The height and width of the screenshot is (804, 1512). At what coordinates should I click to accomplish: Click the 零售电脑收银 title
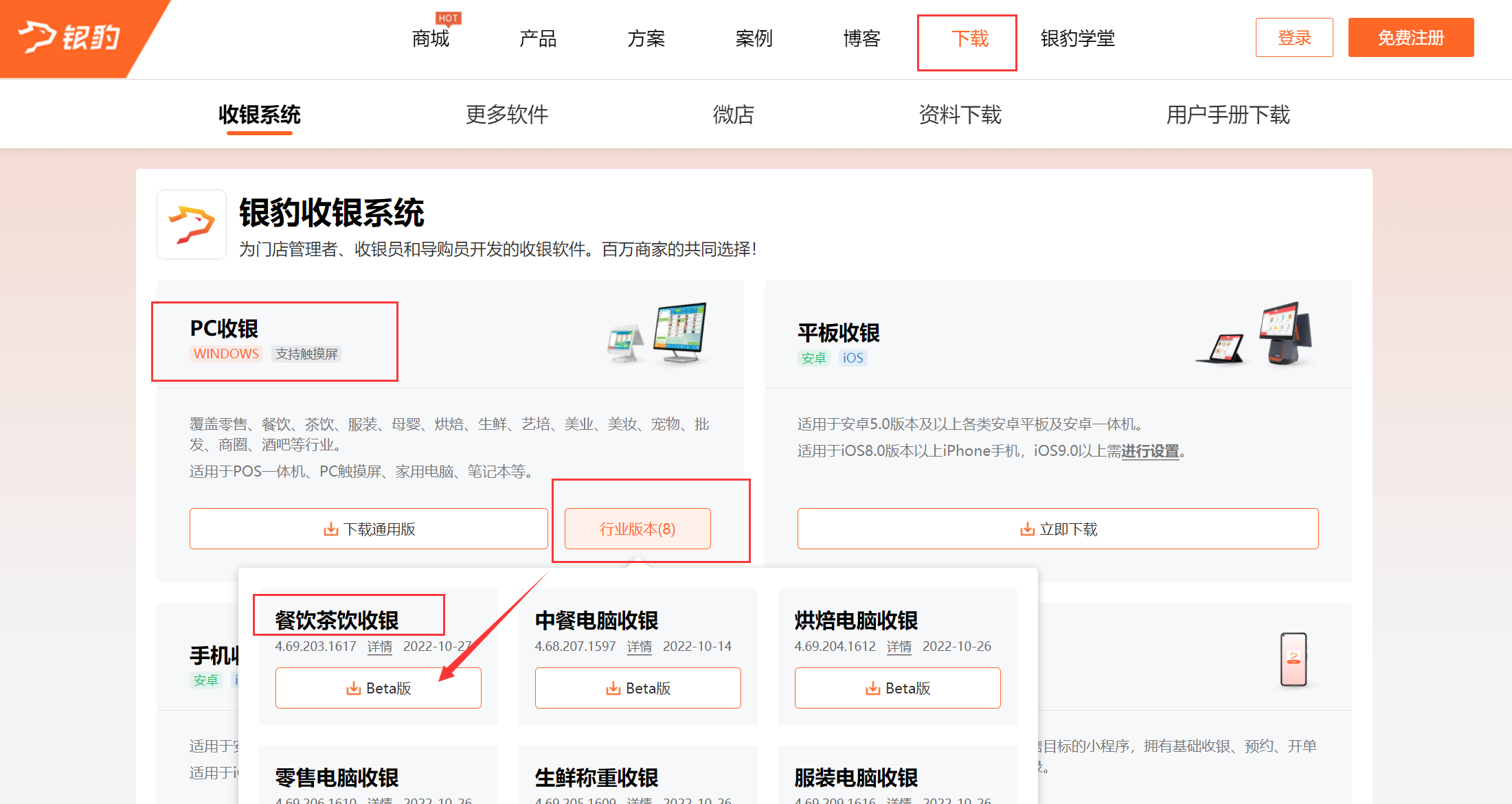click(x=337, y=778)
